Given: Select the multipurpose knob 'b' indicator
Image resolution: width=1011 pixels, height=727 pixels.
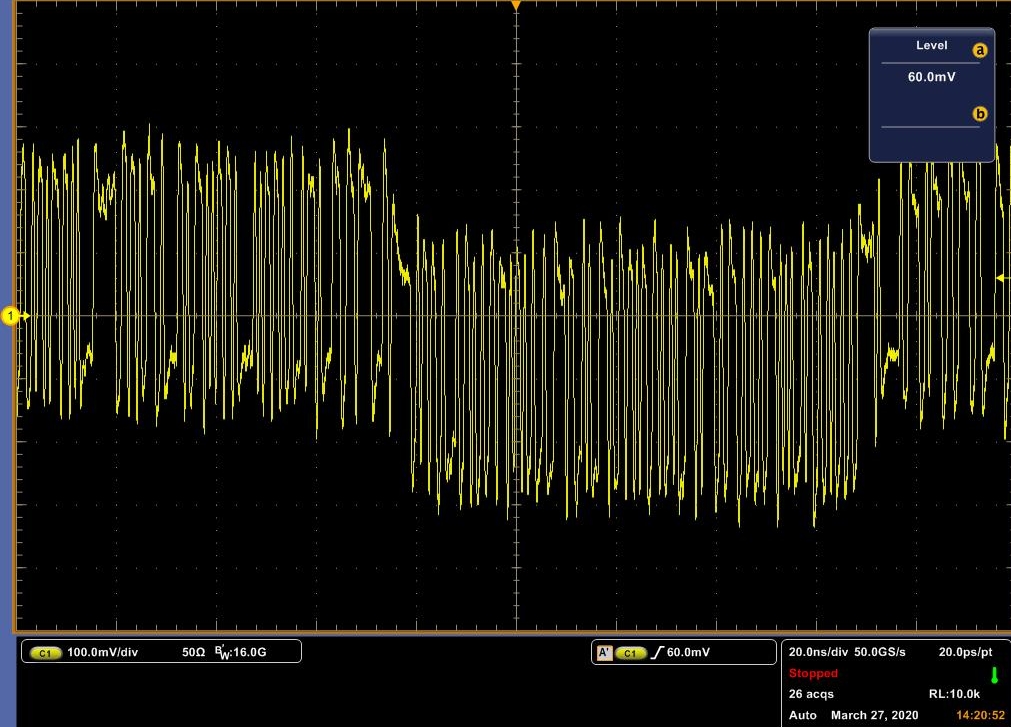Looking at the screenshot, I should (979, 114).
